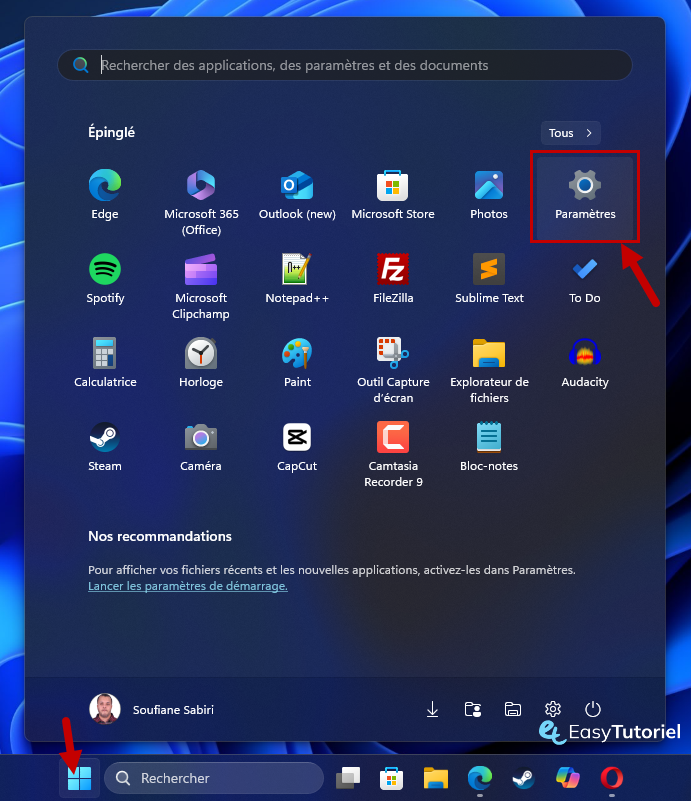Show all apps with Tous button

tap(570, 133)
